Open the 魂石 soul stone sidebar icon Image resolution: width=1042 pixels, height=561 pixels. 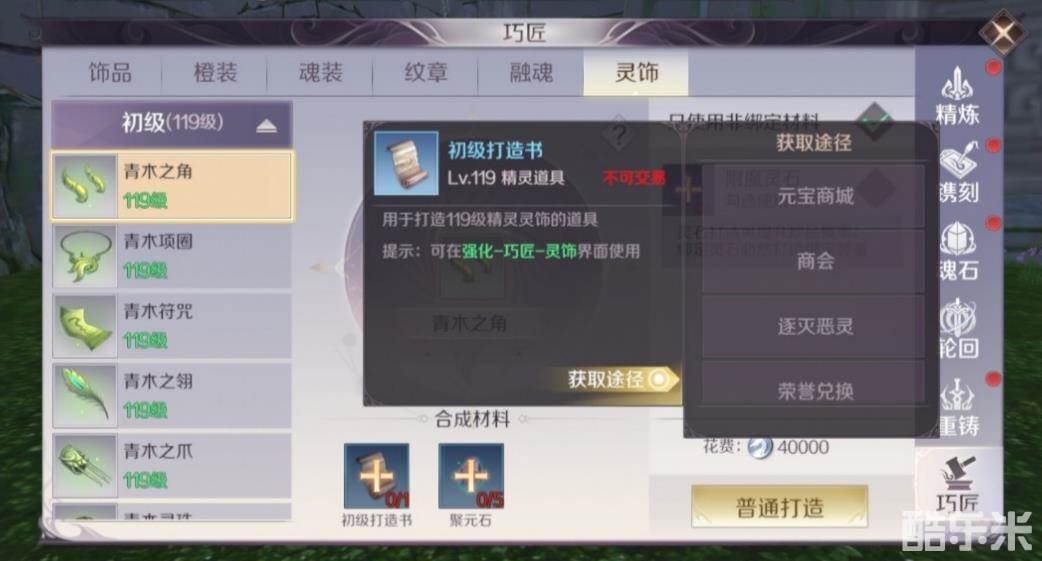click(958, 250)
